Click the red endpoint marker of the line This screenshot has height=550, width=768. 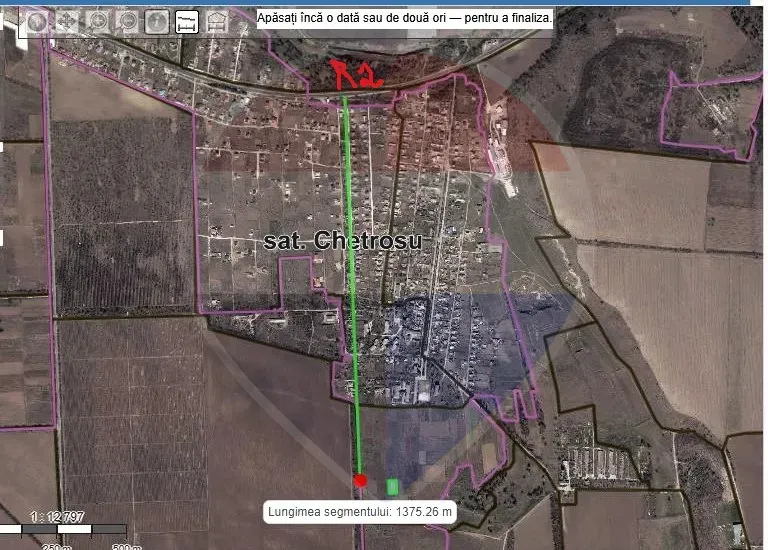click(360, 481)
